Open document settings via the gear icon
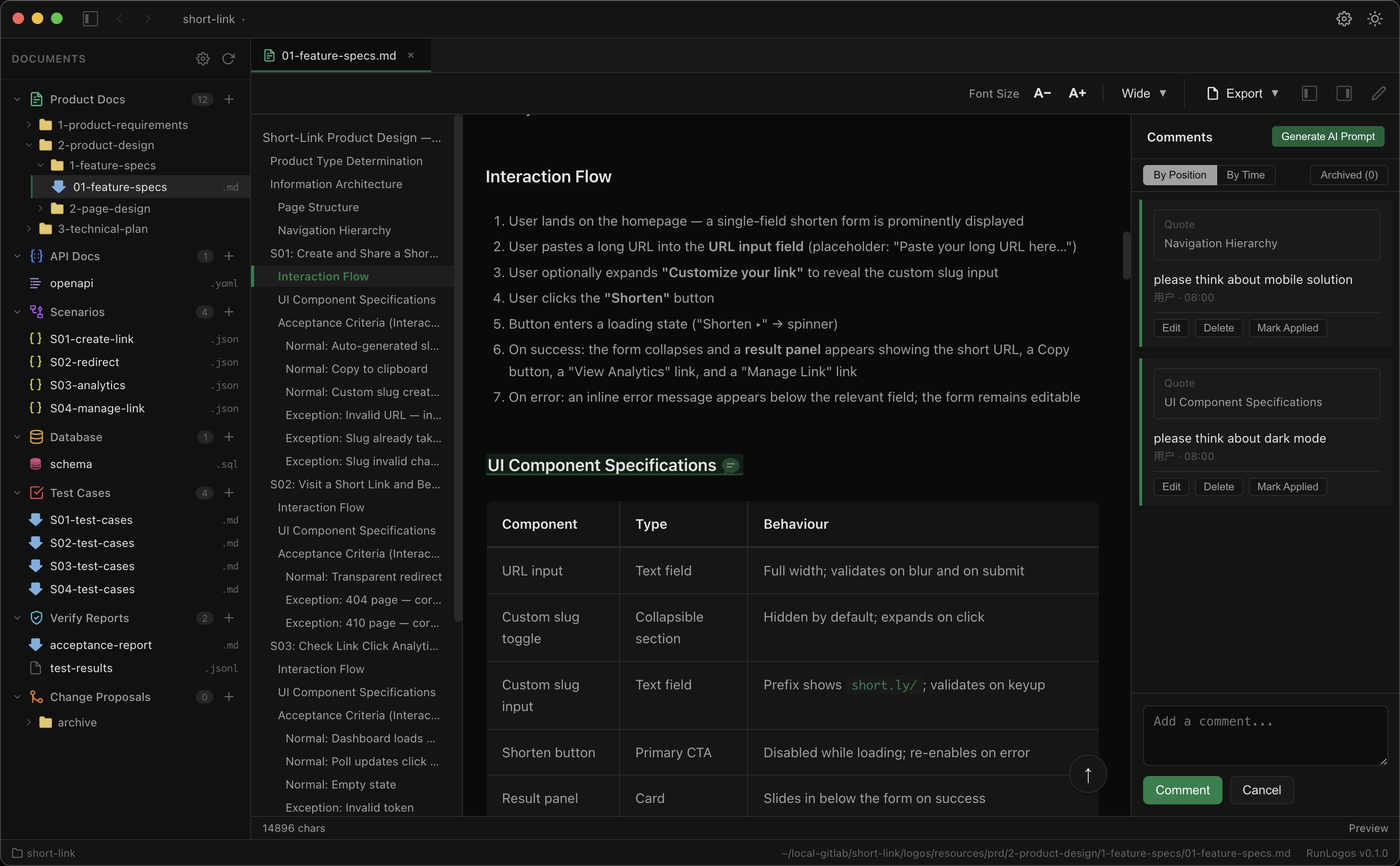 tap(202, 58)
